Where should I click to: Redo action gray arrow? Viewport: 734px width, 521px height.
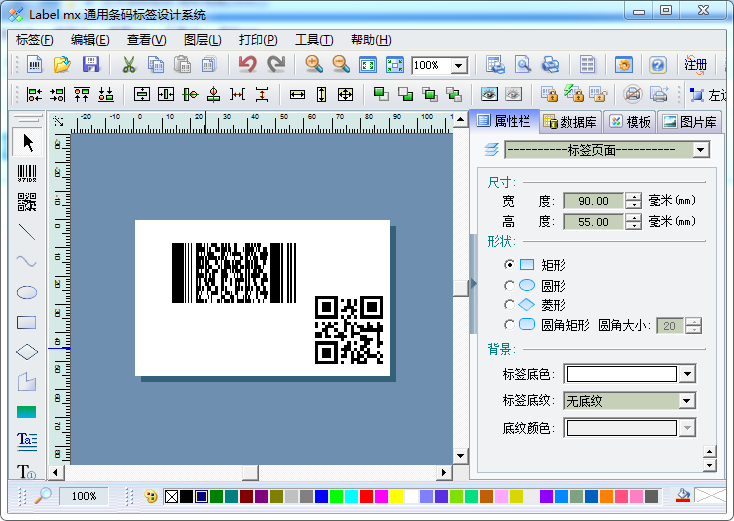click(276, 65)
